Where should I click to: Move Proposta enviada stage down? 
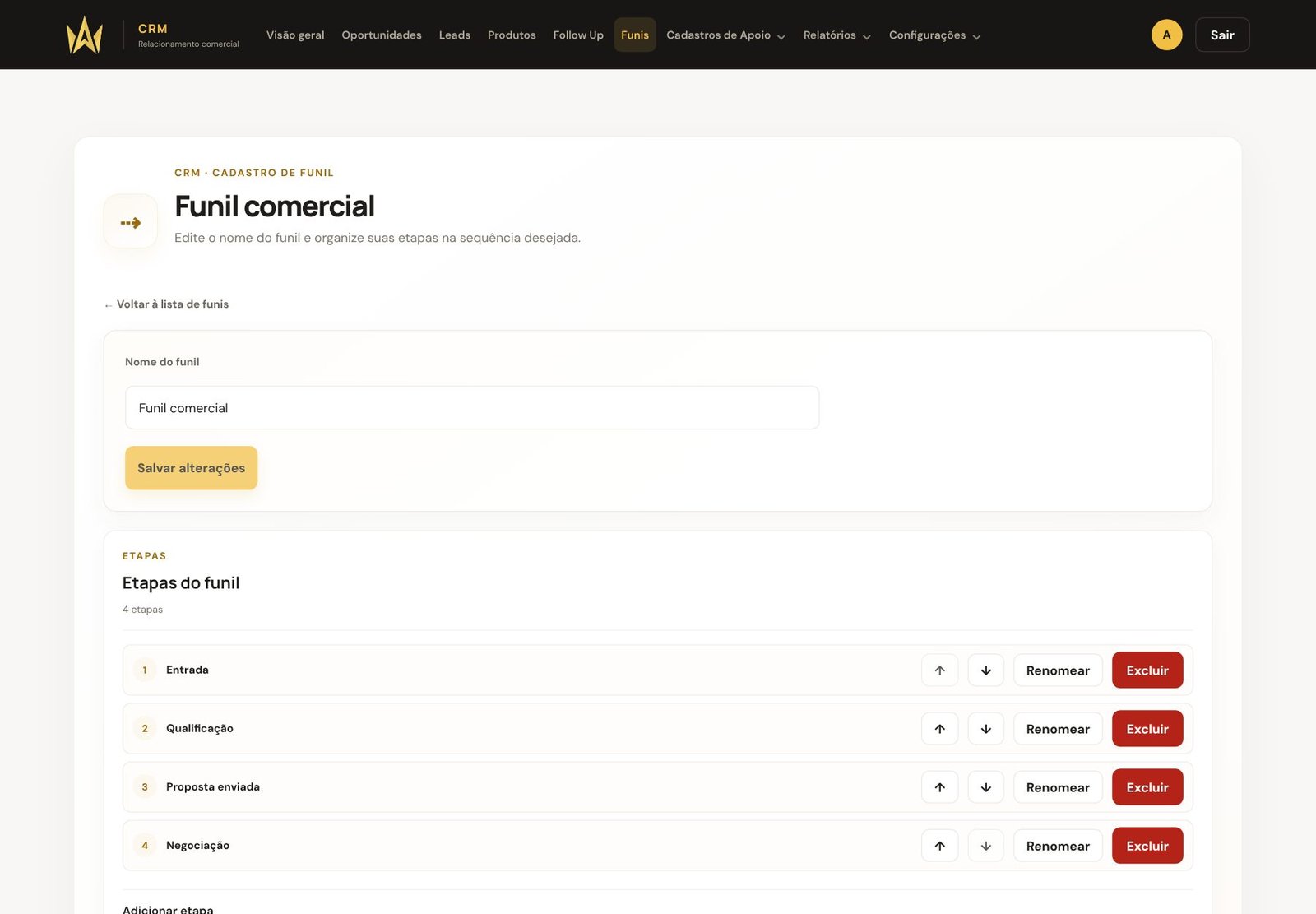985,787
